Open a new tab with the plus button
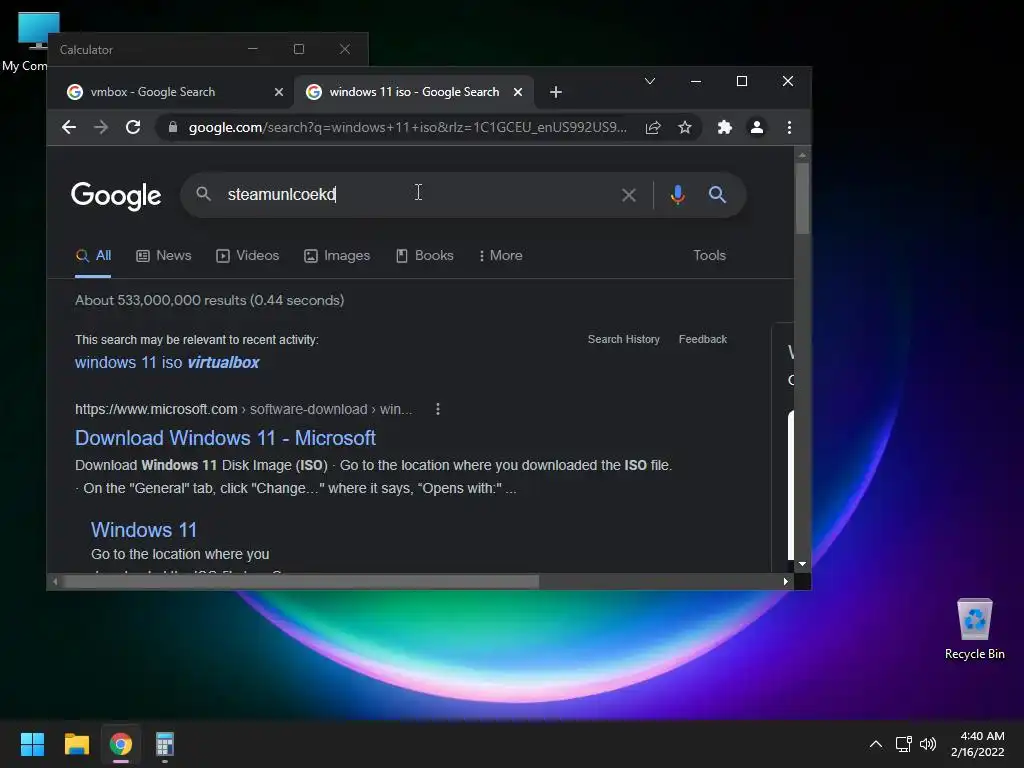The height and width of the screenshot is (768, 1024). pyautogui.click(x=556, y=92)
